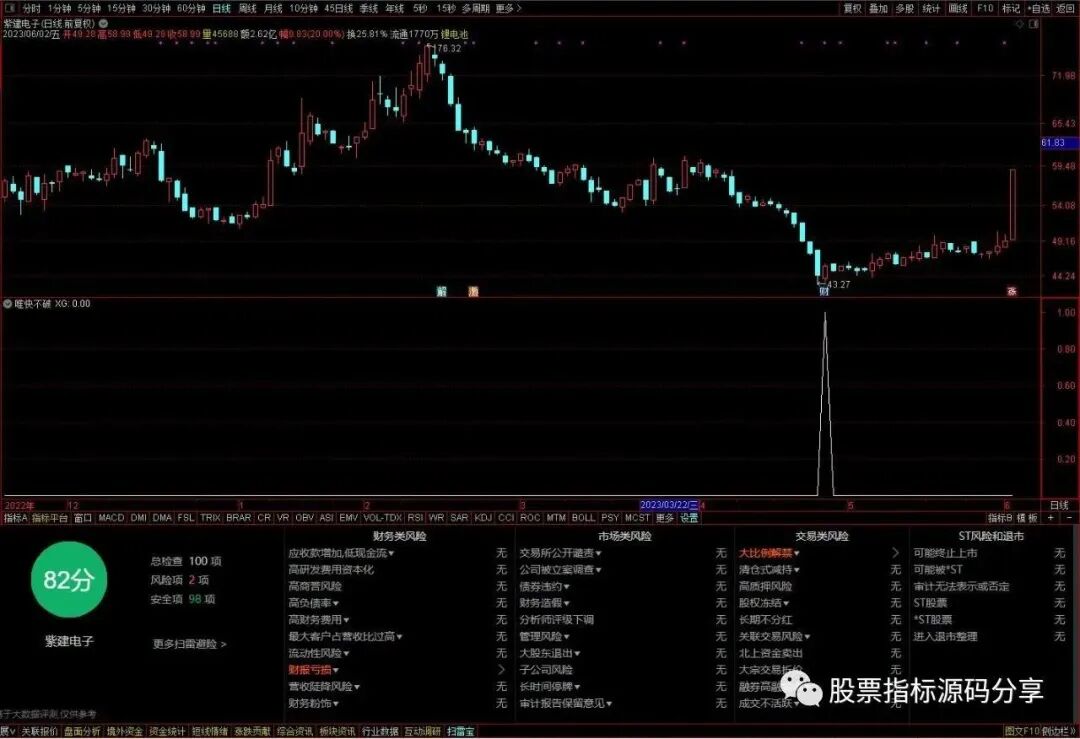Expand 应收款增加,低现金流 risk item
Screen dimensions: 1080x739
click(x=341, y=553)
